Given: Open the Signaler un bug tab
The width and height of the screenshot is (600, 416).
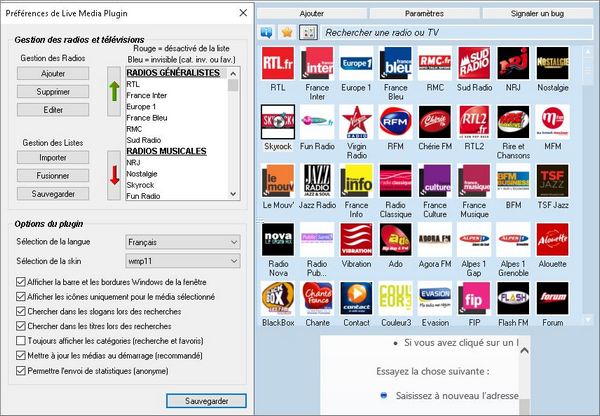Looking at the screenshot, I should (x=537, y=13).
